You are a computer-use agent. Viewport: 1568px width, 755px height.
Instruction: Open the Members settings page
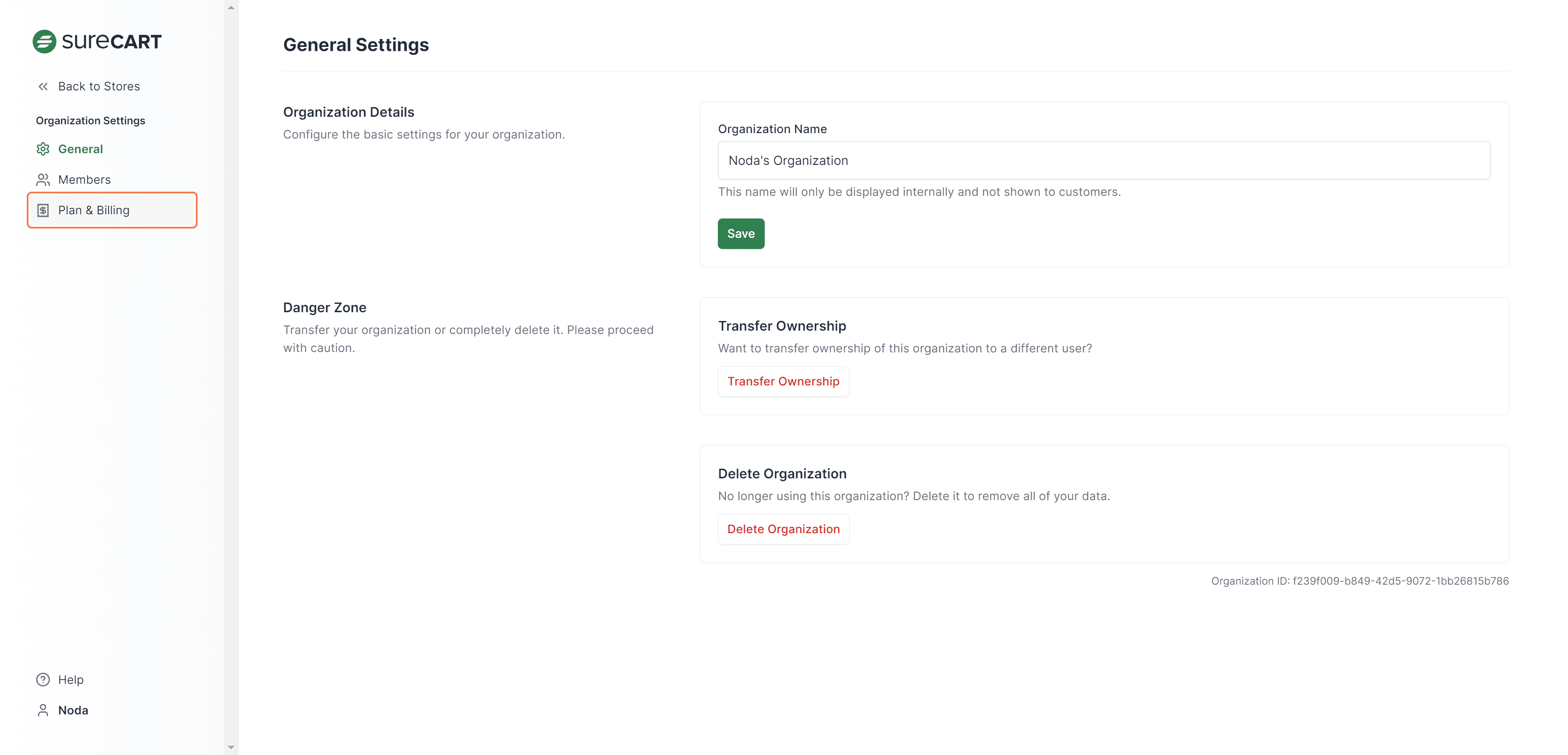coord(84,180)
